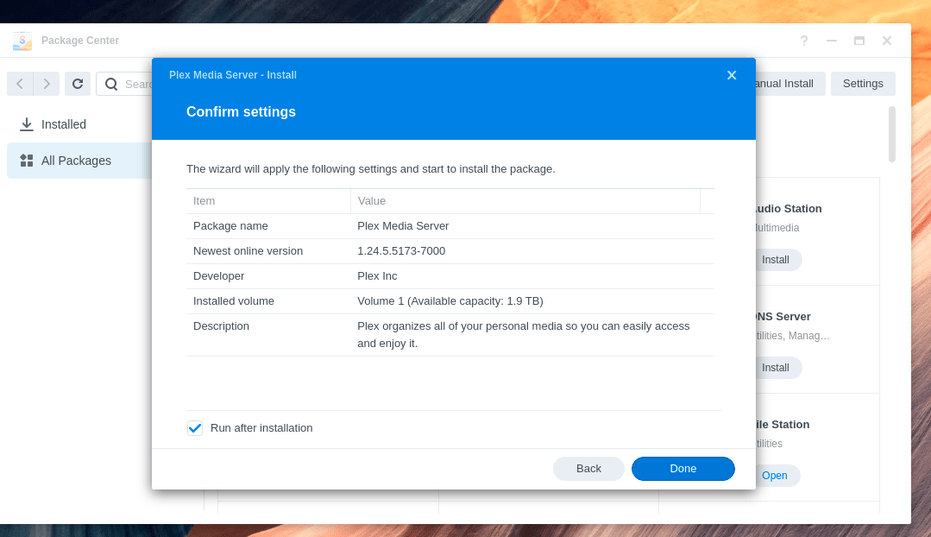
Task: Click the Confirm settings heading
Action: [x=241, y=112]
